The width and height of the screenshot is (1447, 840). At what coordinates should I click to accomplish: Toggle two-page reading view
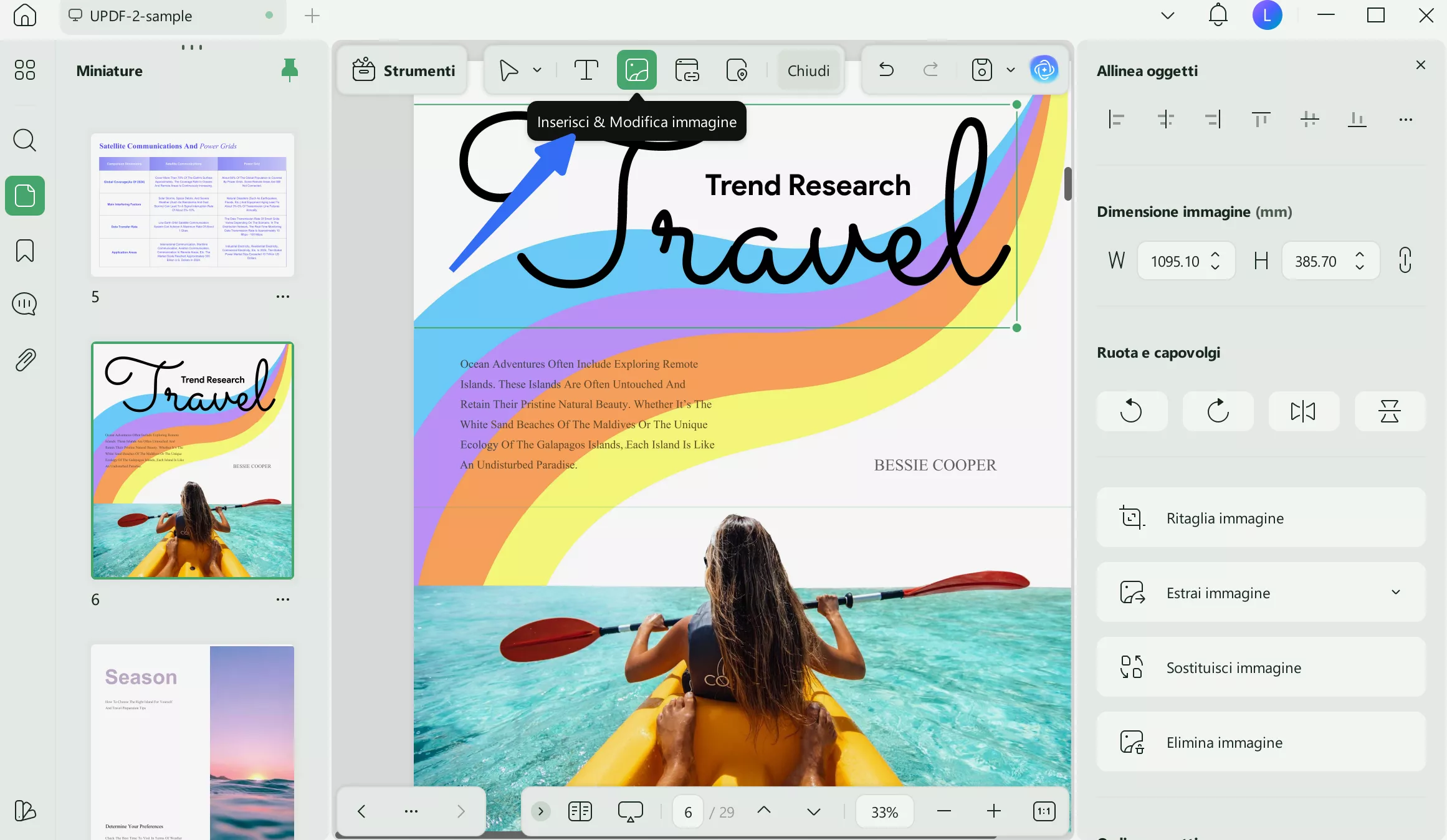pos(580,811)
